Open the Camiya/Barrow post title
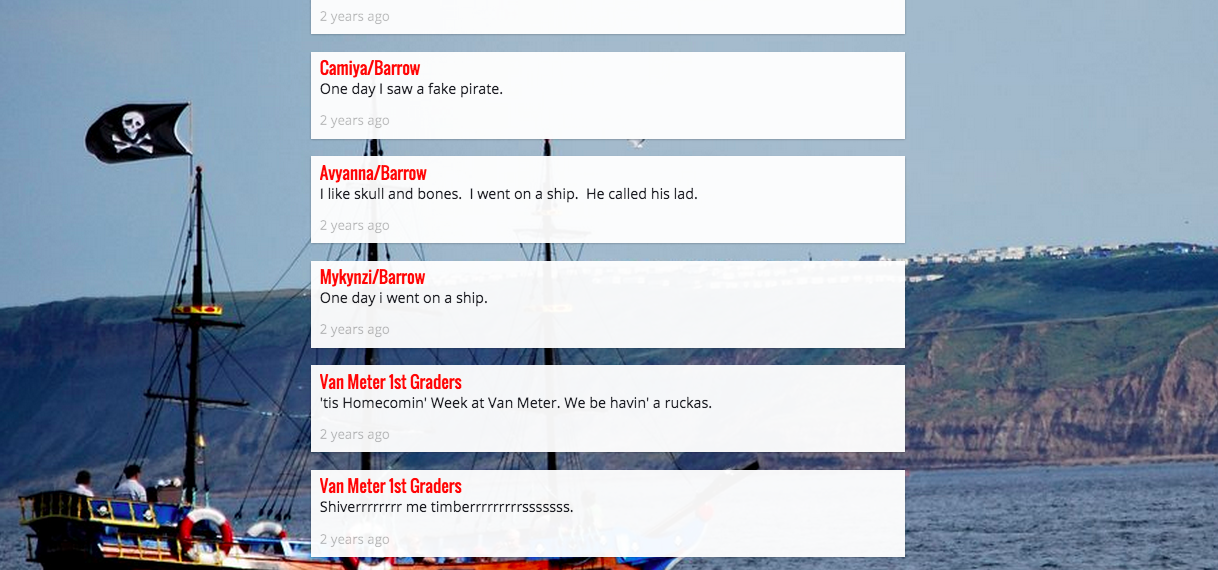This screenshot has width=1218, height=570. 370,68
